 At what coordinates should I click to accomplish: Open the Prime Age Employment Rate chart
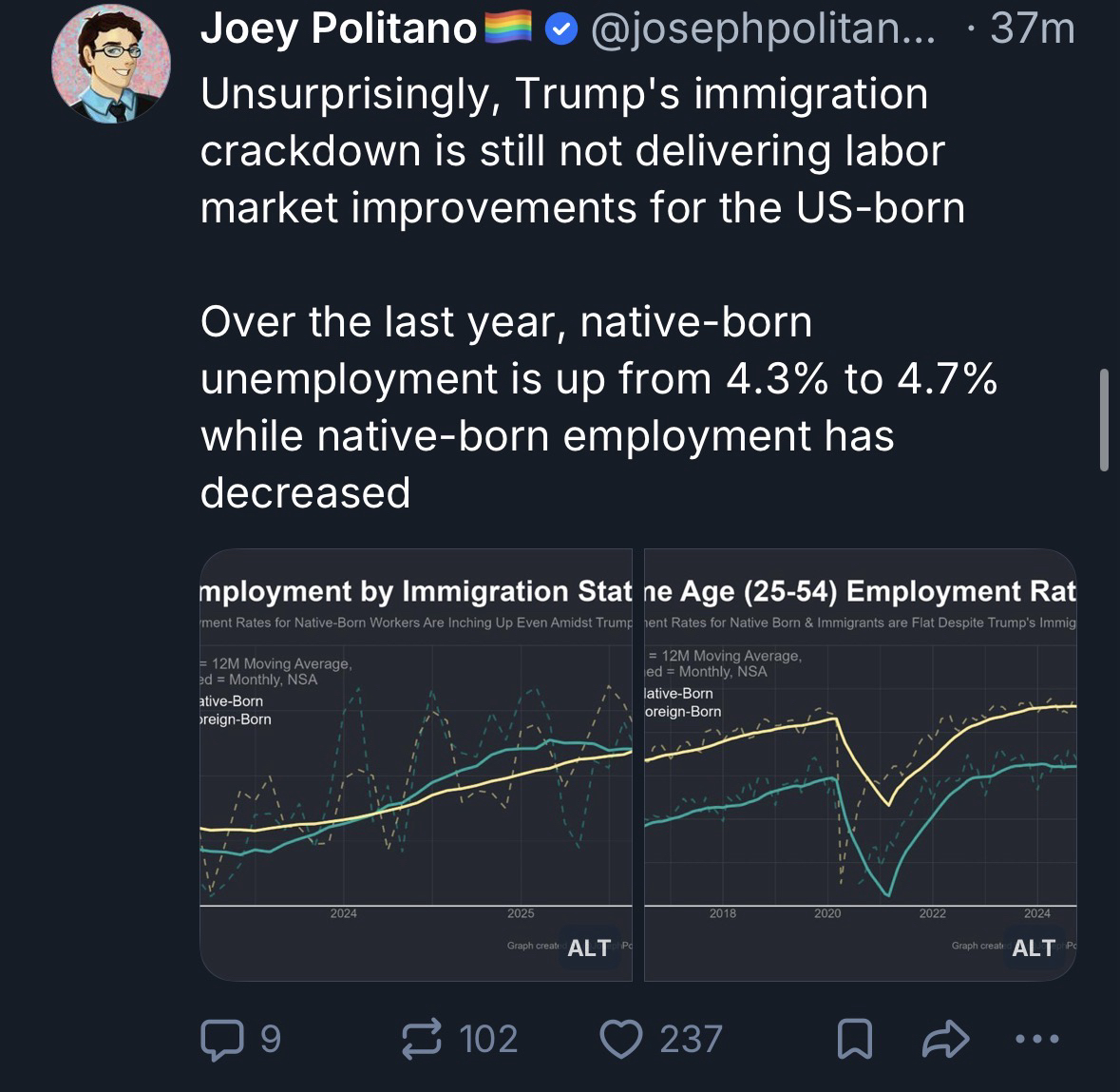pyautogui.click(x=860, y=760)
